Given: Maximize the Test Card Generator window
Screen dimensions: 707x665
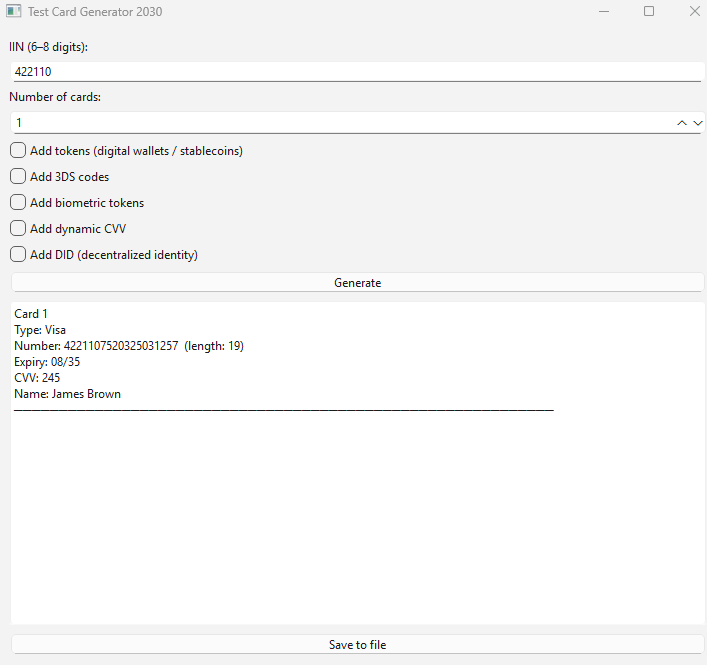Looking at the screenshot, I should [649, 12].
